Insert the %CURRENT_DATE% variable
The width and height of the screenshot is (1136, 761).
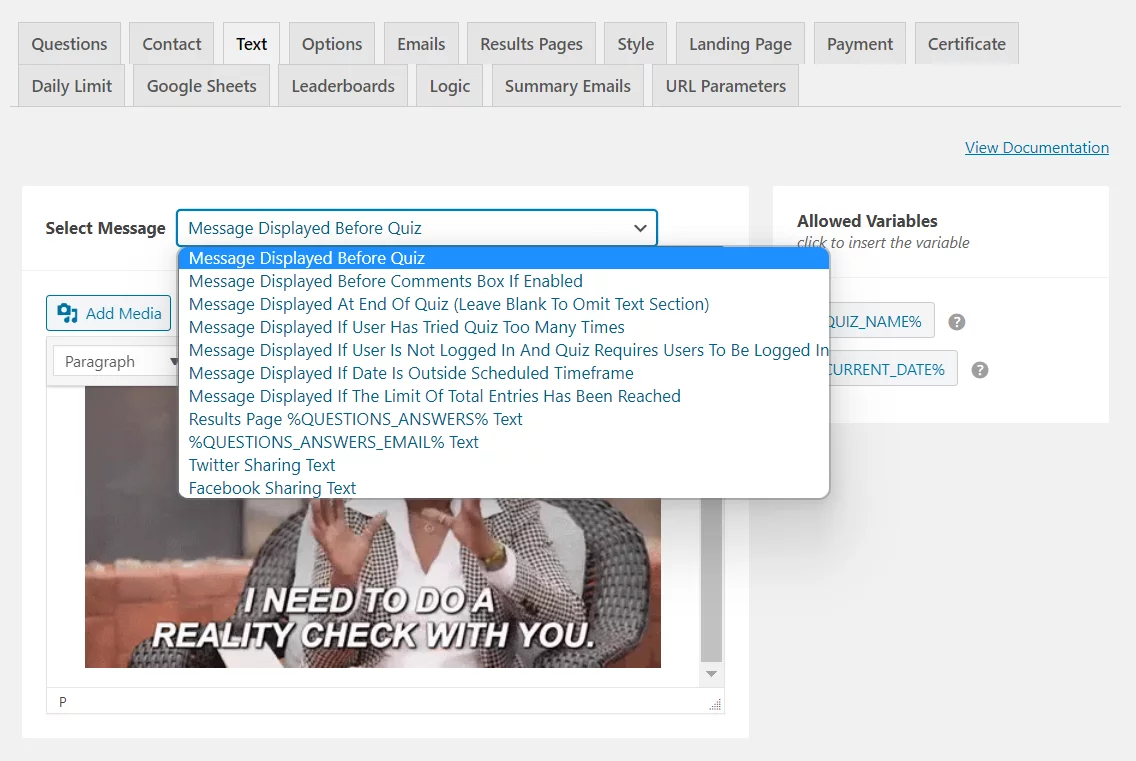pyautogui.click(x=888, y=370)
